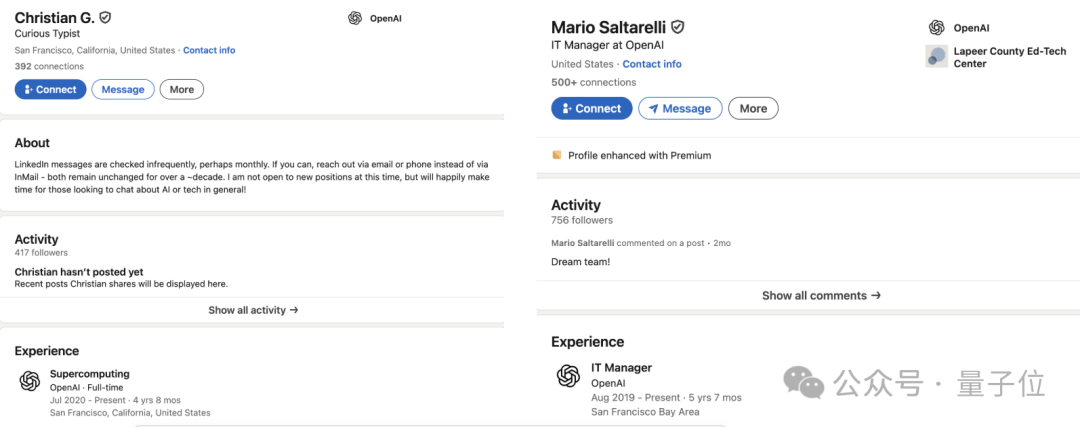Connect with Christian G.

coord(50,89)
